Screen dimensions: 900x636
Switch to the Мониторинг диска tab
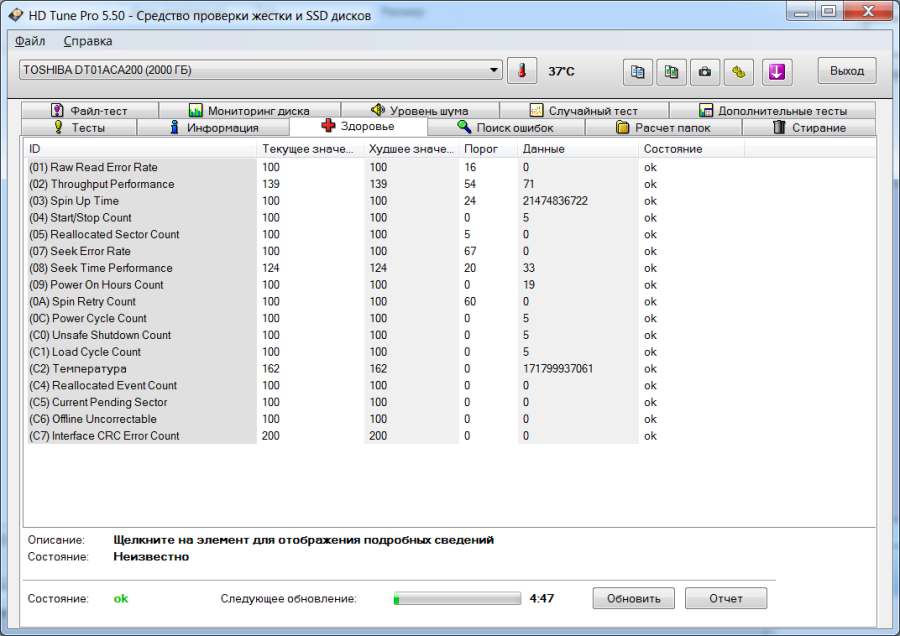(x=249, y=110)
